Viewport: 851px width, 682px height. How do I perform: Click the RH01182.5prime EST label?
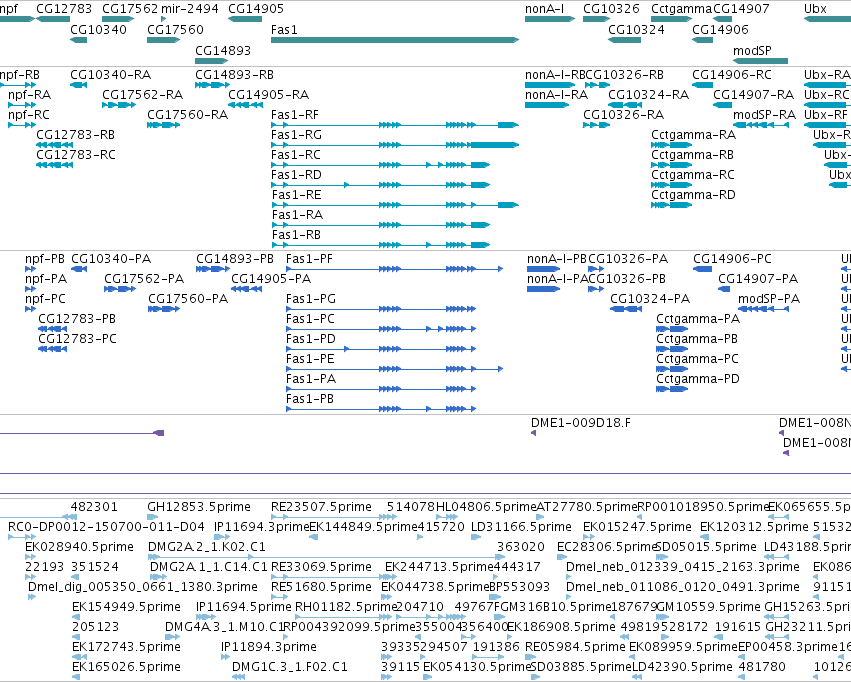[x=346, y=607]
